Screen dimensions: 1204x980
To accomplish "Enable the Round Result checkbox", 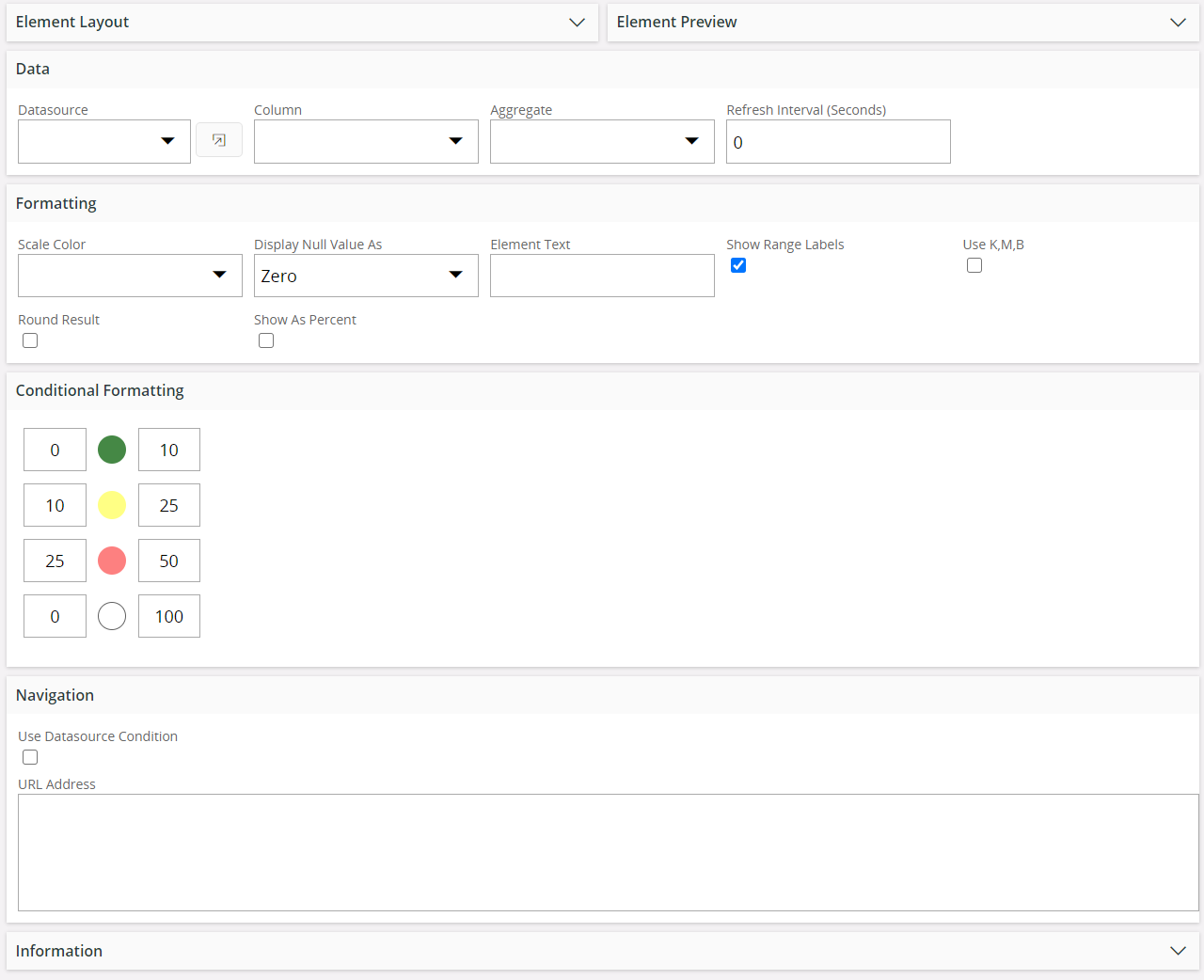I will pyautogui.click(x=30, y=340).
